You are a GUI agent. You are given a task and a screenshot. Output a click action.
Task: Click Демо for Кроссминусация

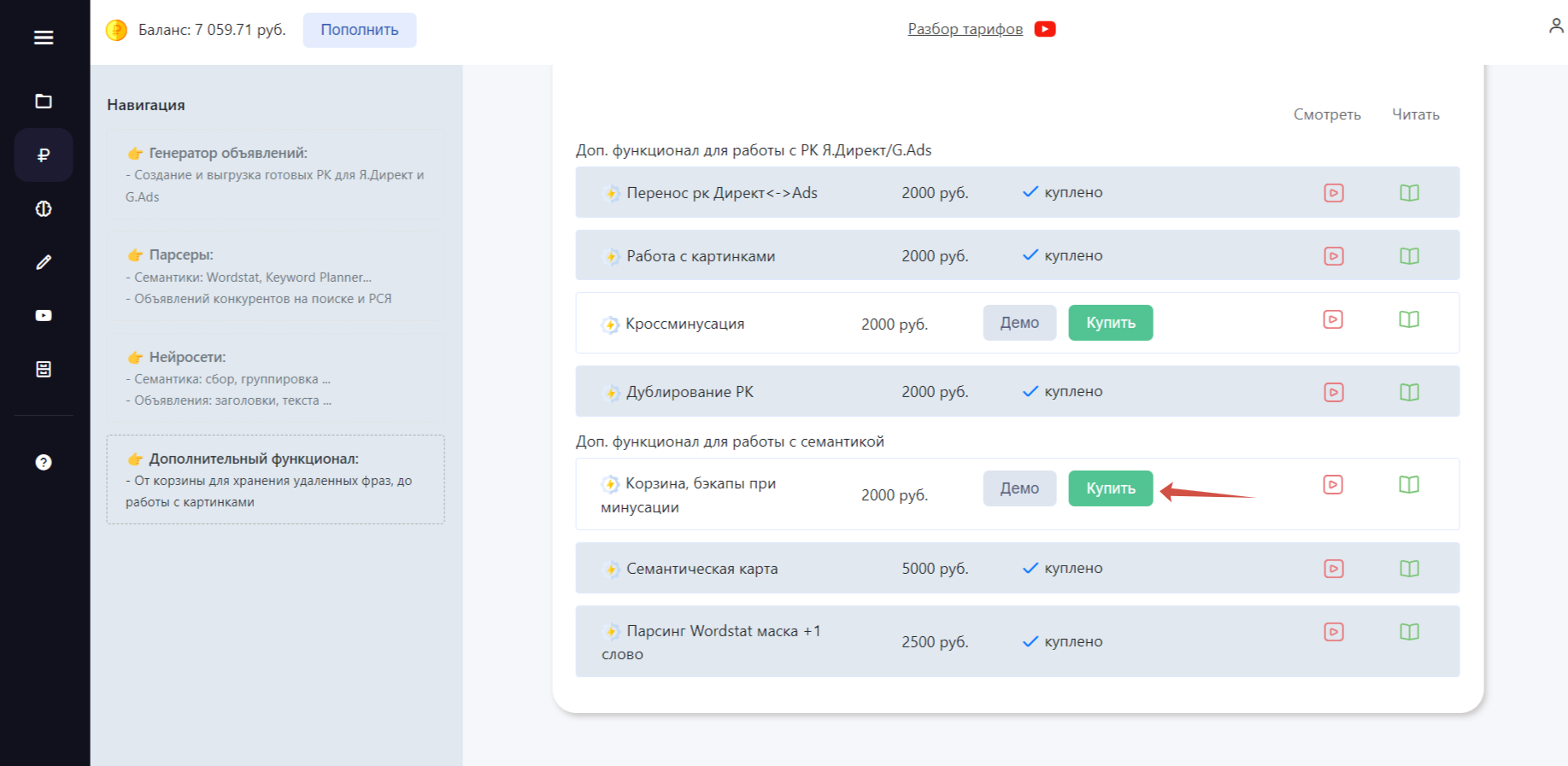coord(1019,323)
